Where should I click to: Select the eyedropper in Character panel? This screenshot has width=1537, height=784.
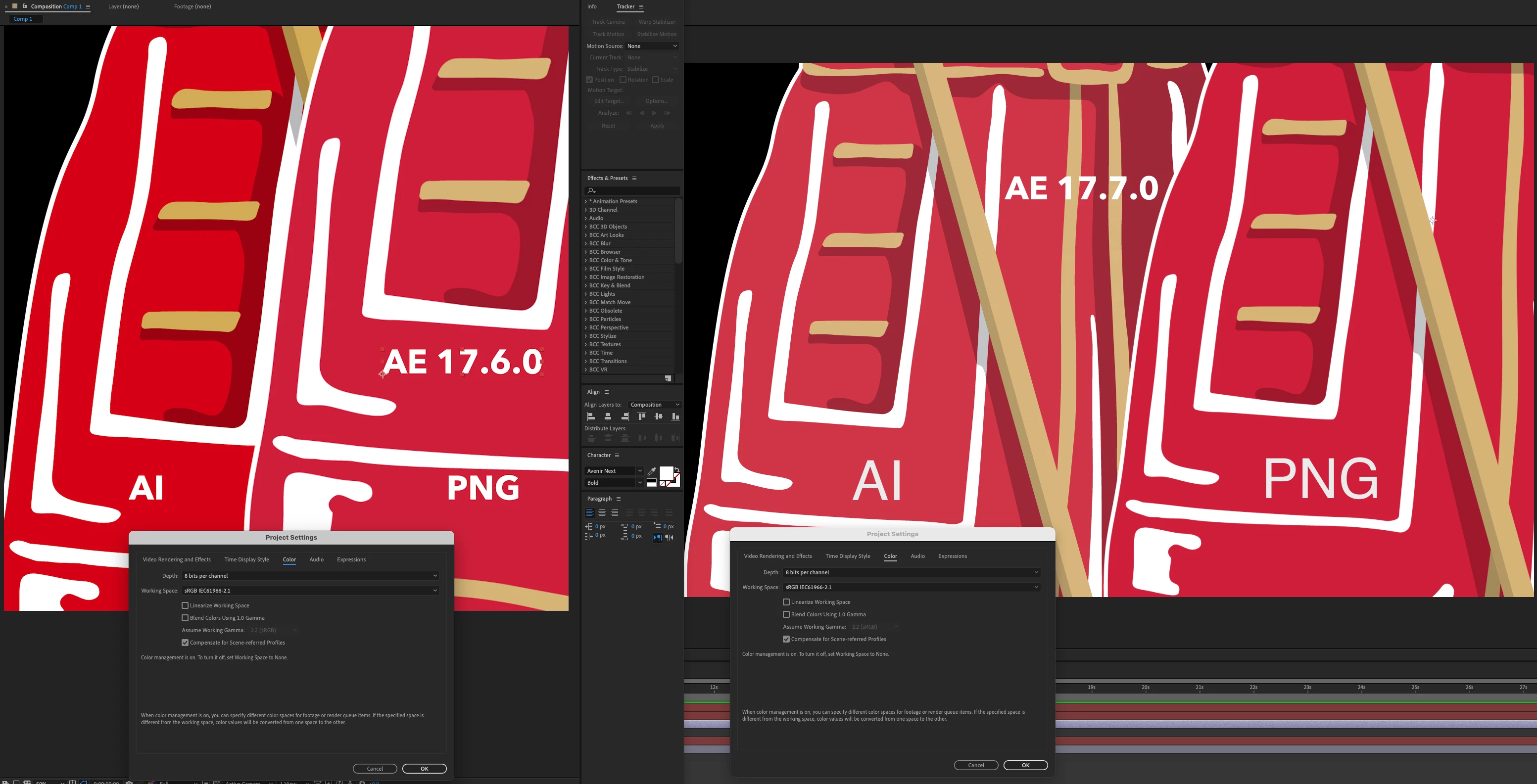coord(652,471)
